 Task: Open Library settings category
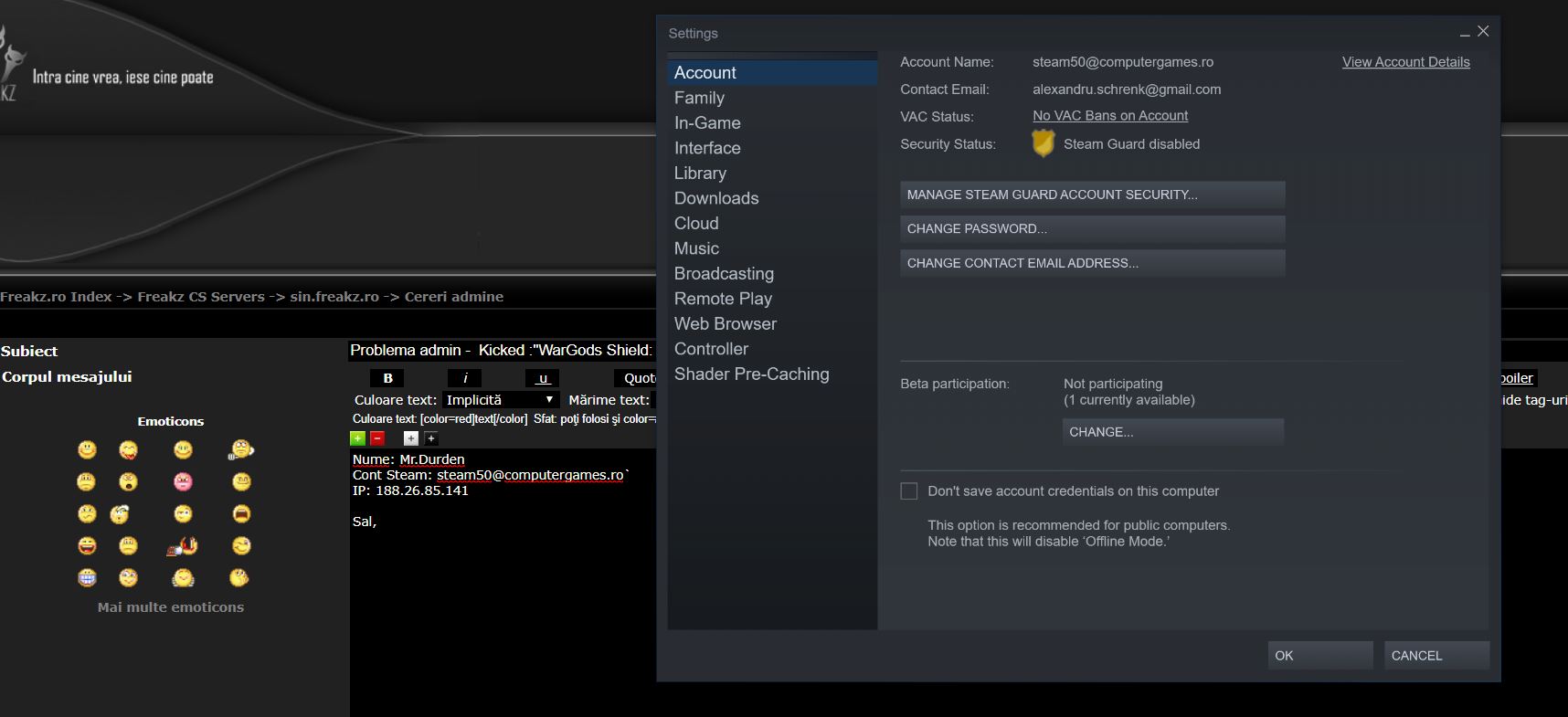pyautogui.click(x=772, y=174)
